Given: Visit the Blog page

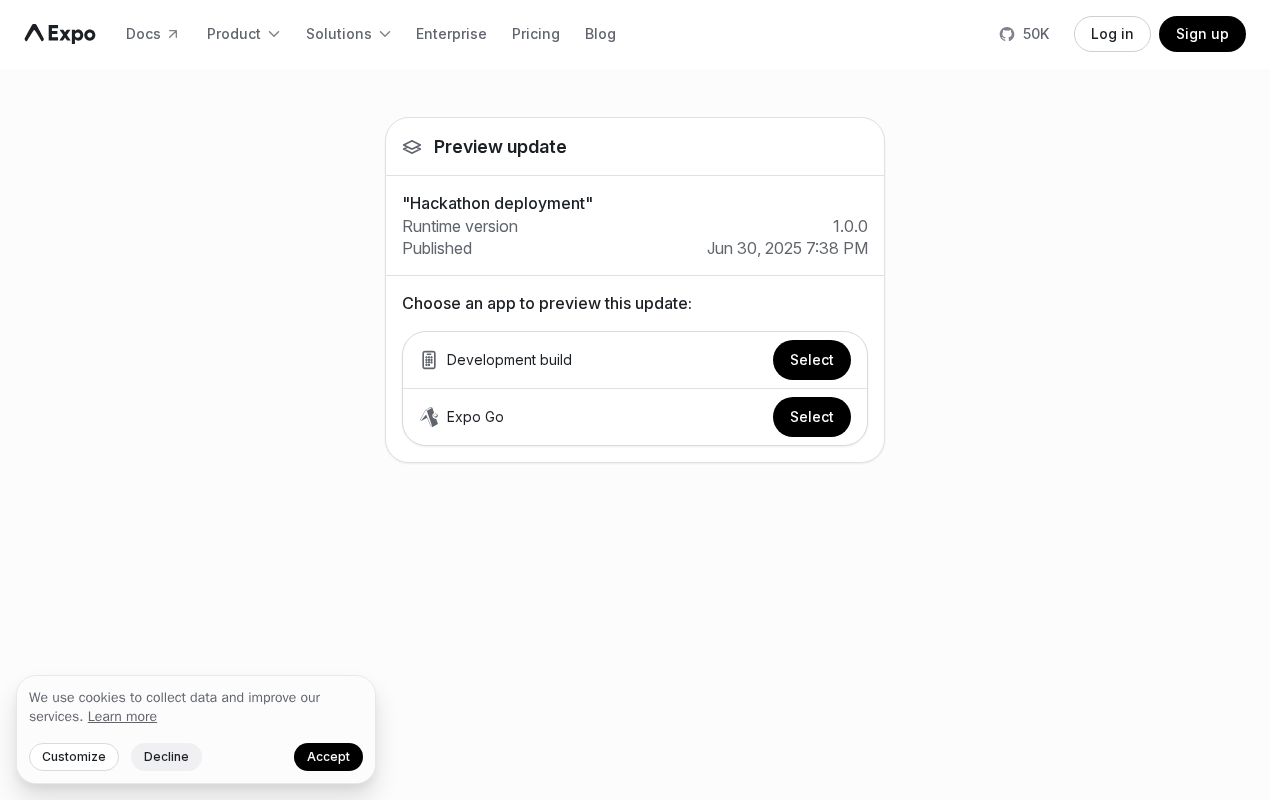Looking at the screenshot, I should [600, 34].
